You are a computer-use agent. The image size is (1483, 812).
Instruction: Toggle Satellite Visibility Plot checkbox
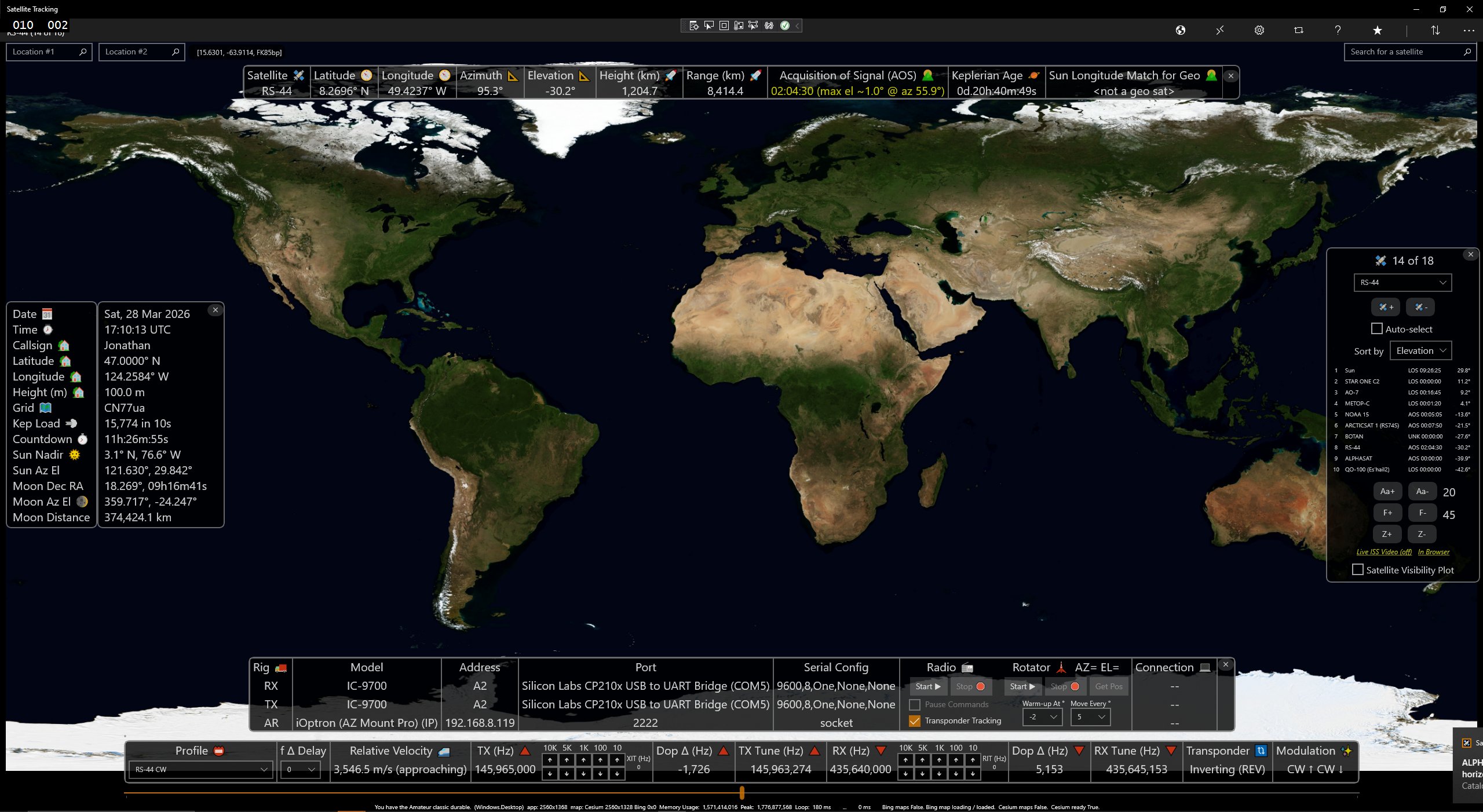1357,570
